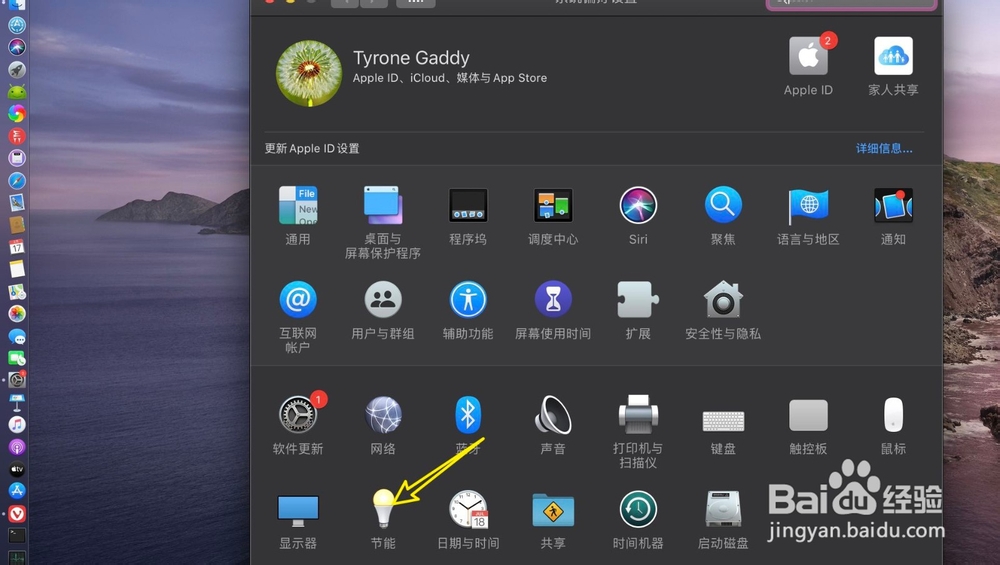Open the Bluetooth preference pane icon

click(x=468, y=415)
